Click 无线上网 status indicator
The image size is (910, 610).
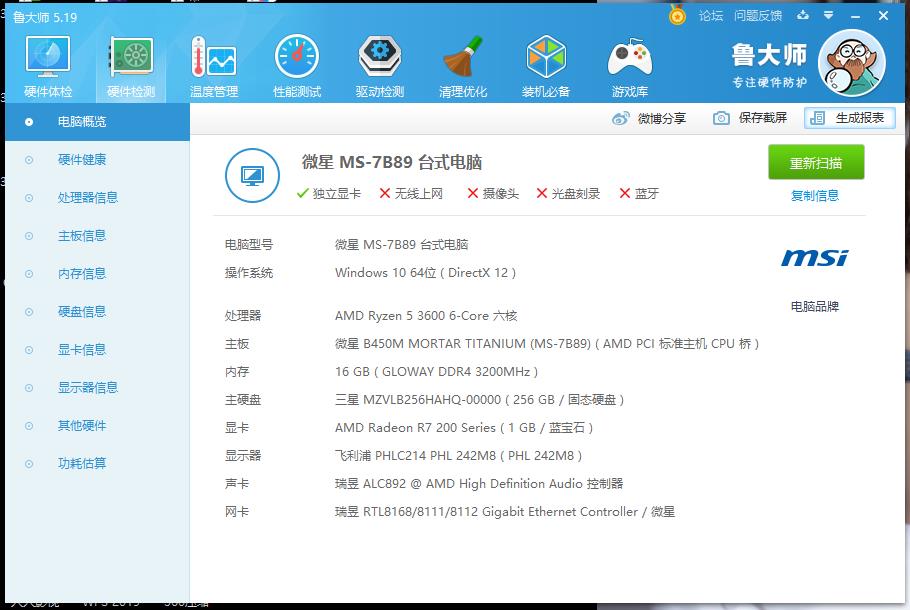[411, 194]
